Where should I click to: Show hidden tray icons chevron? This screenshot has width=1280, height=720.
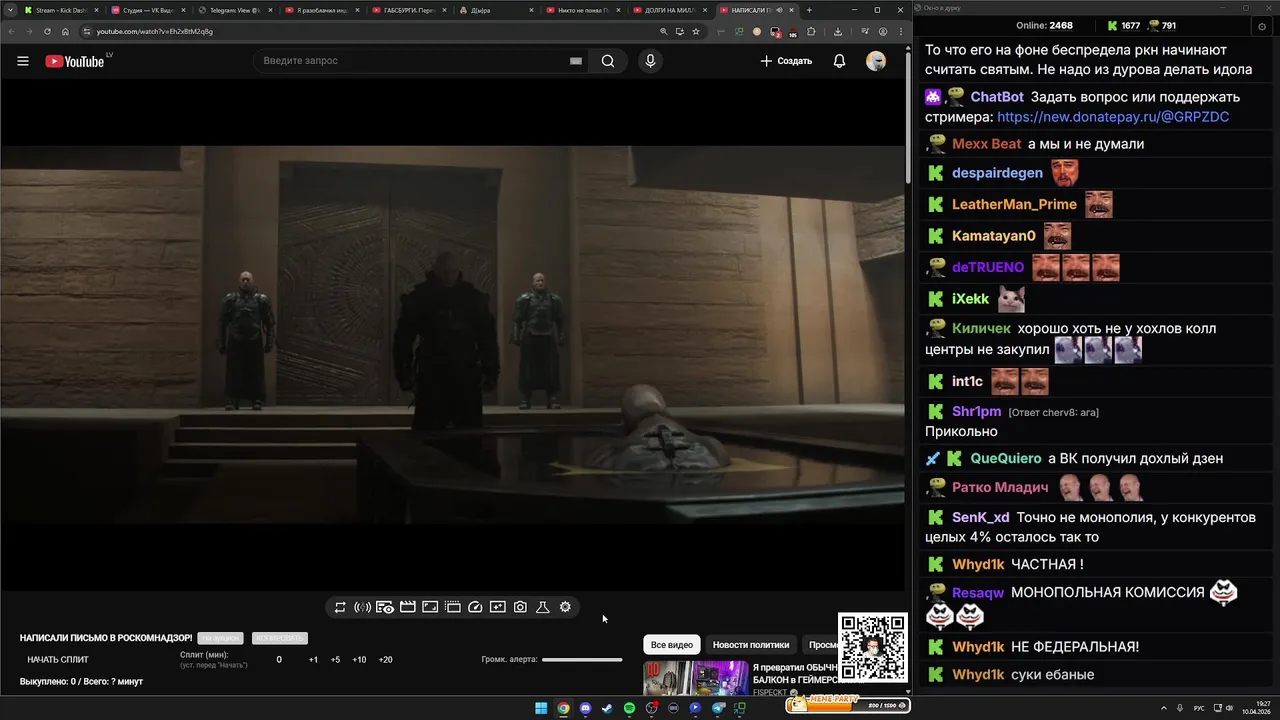coord(1163,708)
